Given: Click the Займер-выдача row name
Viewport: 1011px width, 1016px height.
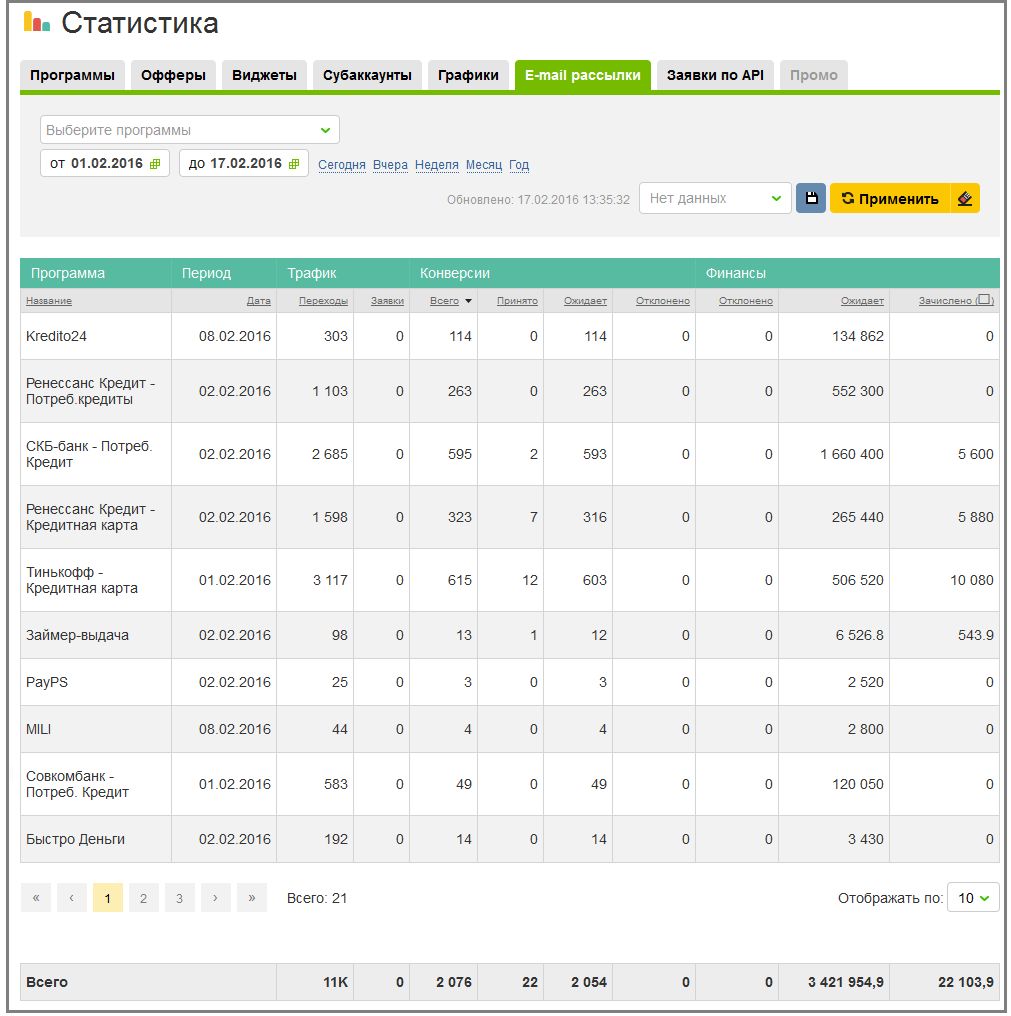Looking at the screenshot, I should pos(77,635).
